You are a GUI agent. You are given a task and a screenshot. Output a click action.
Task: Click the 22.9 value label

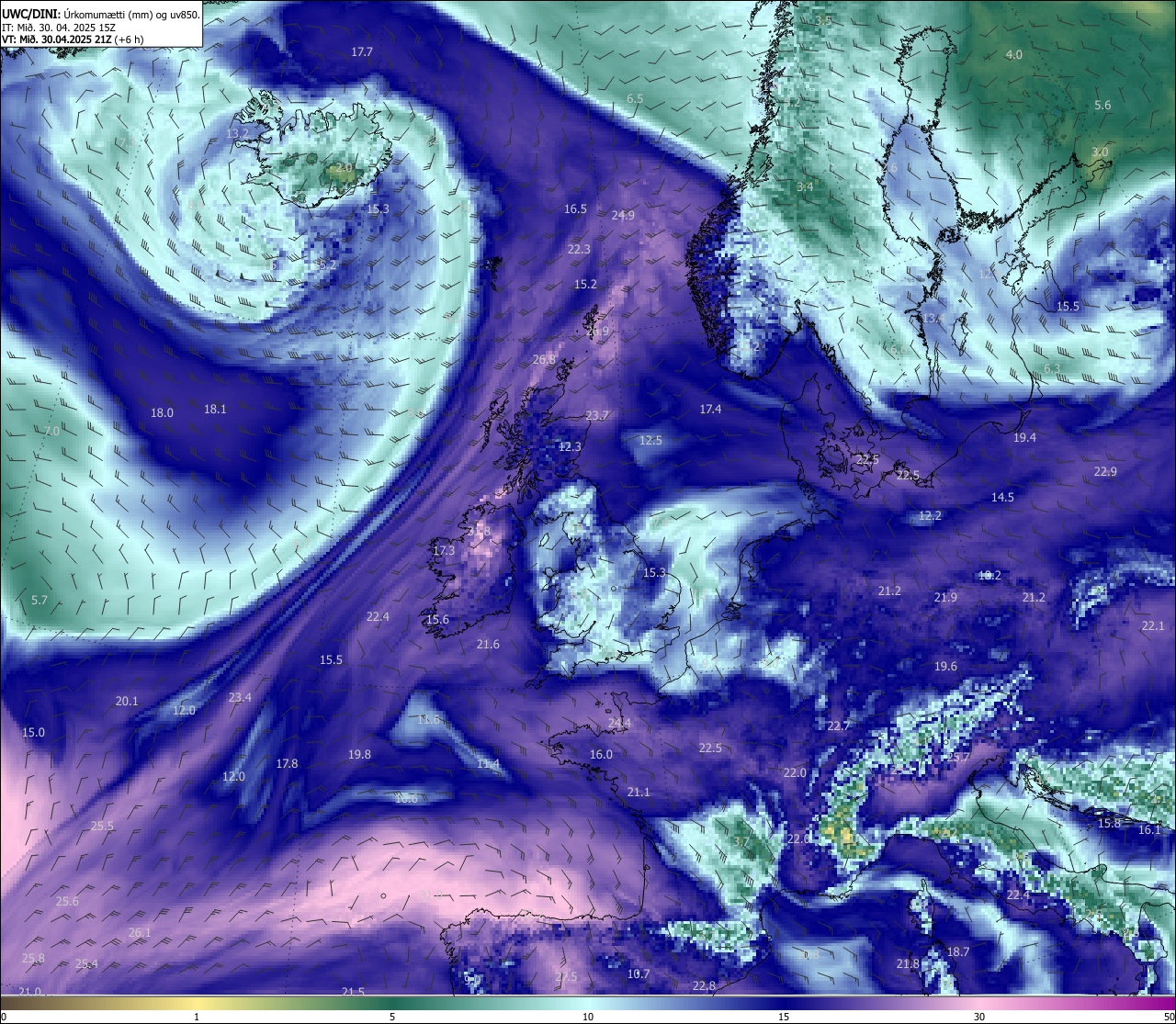coord(1105,472)
